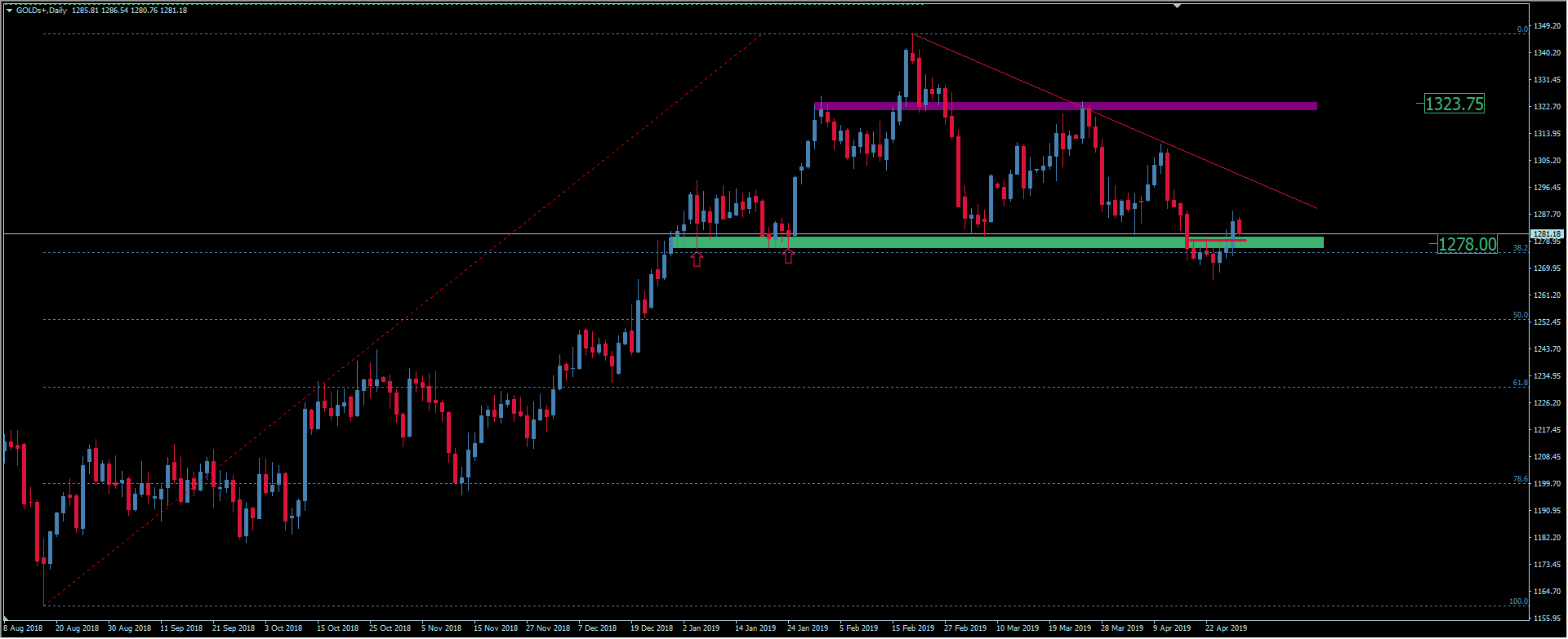Select the Fibonacci 38.2 level label
Viewport: 1568px width, 639px height.
pos(1520,248)
